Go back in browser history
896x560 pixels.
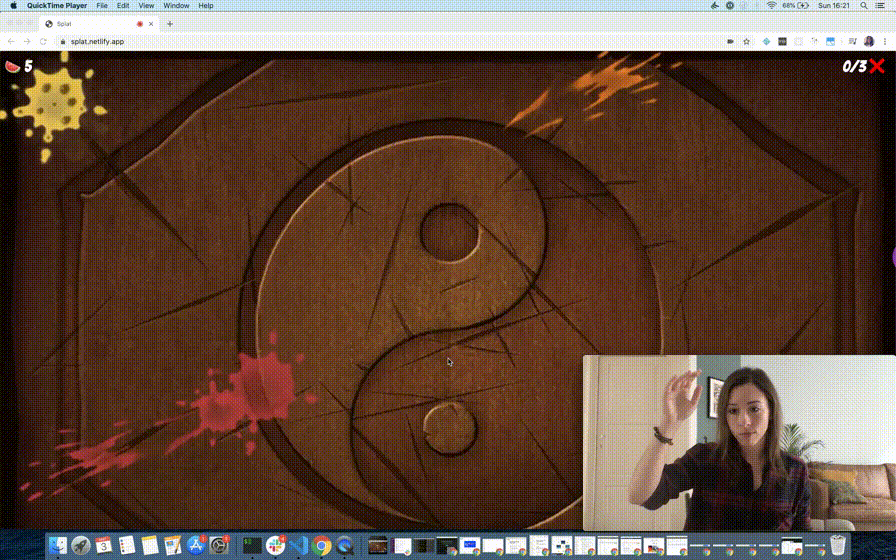click(x=11, y=42)
